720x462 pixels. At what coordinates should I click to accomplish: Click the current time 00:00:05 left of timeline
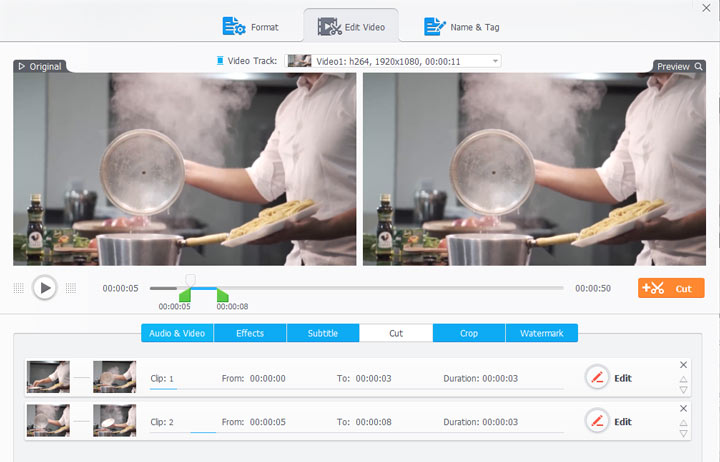pos(120,288)
